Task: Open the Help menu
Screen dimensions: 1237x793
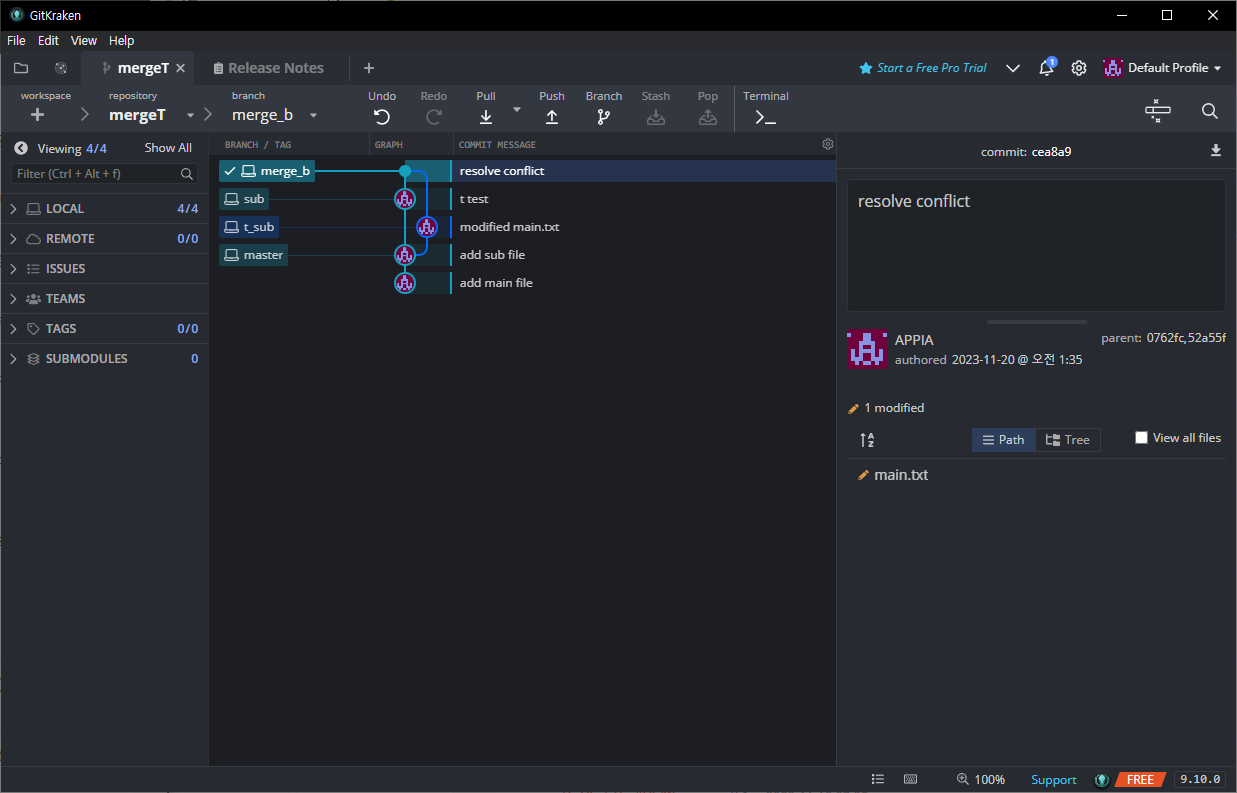Action: click(x=122, y=41)
